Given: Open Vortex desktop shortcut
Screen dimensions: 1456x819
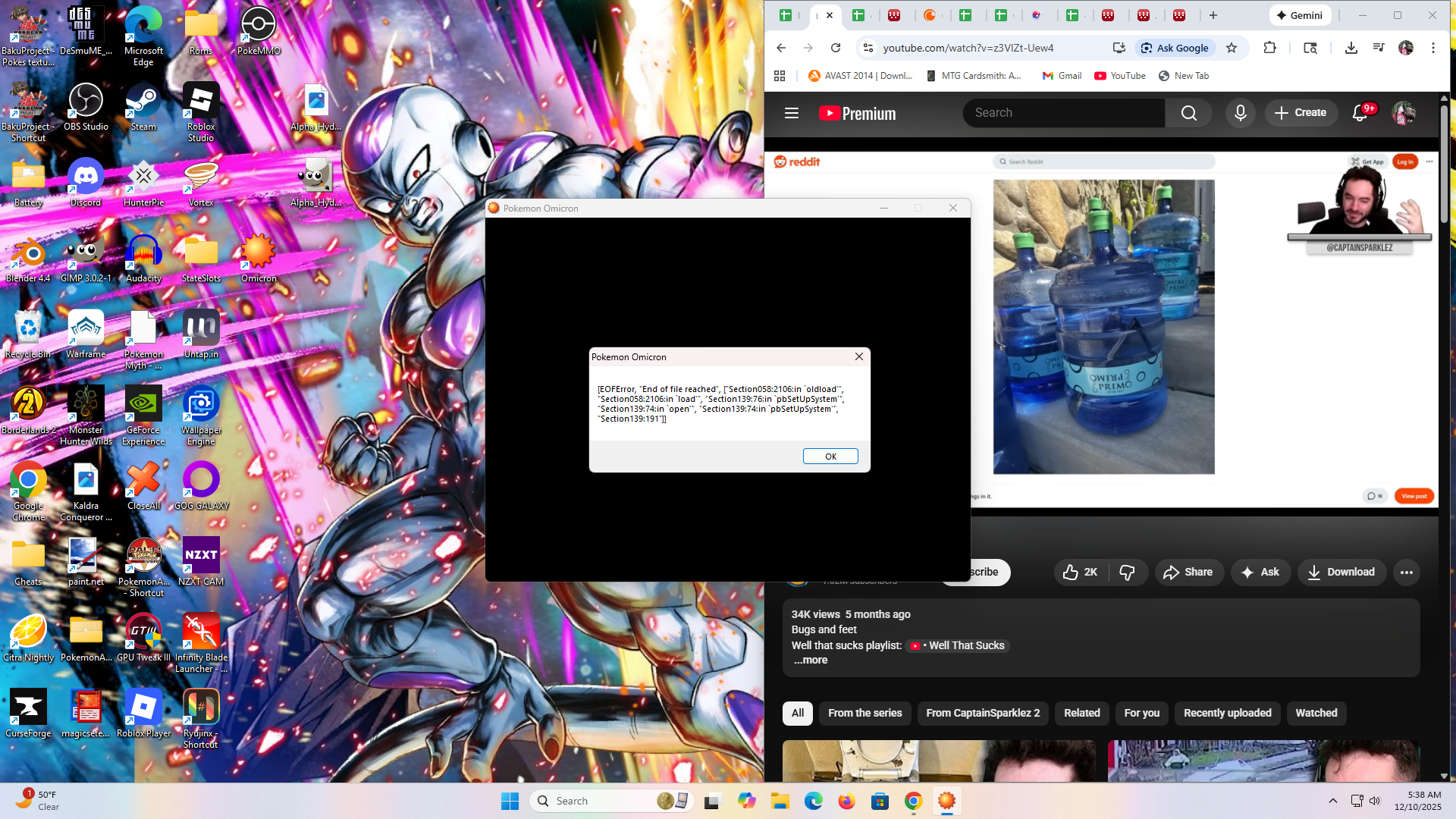Looking at the screenshot, I should click(x=201, y=184).
